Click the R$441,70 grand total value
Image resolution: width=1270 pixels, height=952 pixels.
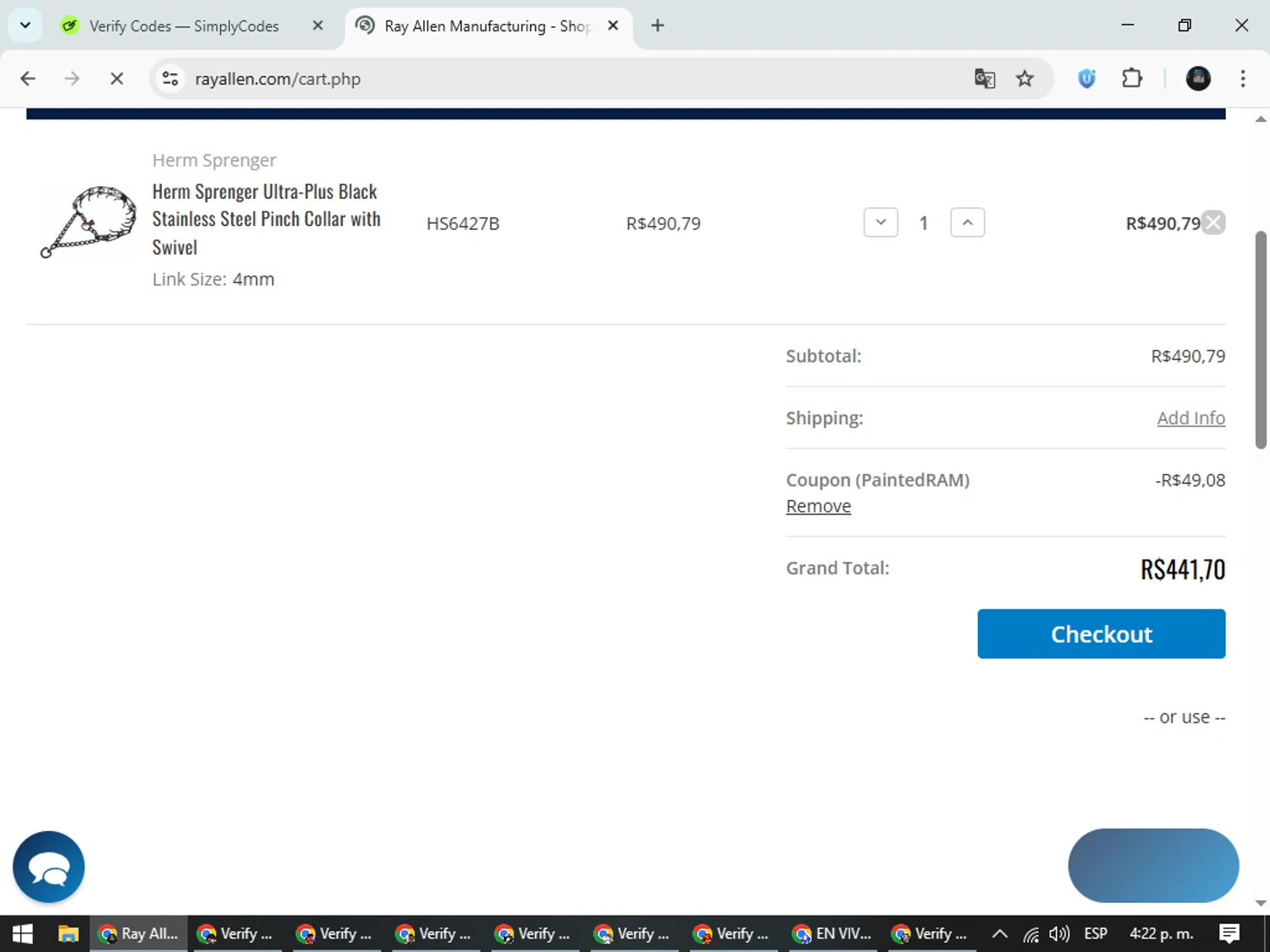[1183, 570]
